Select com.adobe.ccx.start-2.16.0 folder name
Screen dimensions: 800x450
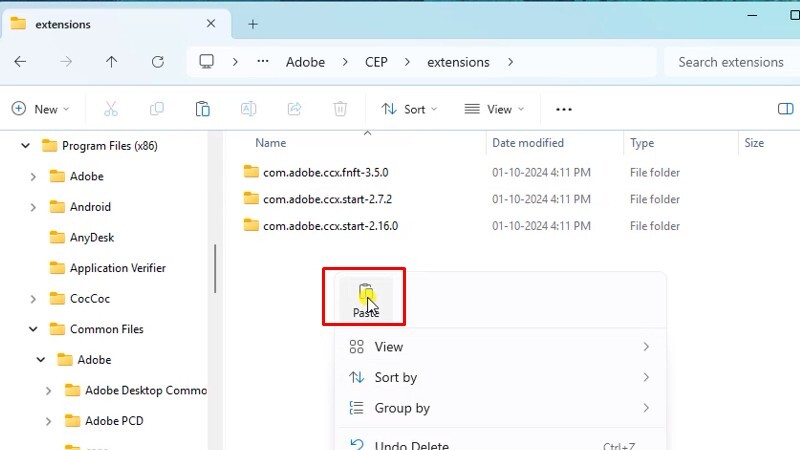[x=331, y=226]
